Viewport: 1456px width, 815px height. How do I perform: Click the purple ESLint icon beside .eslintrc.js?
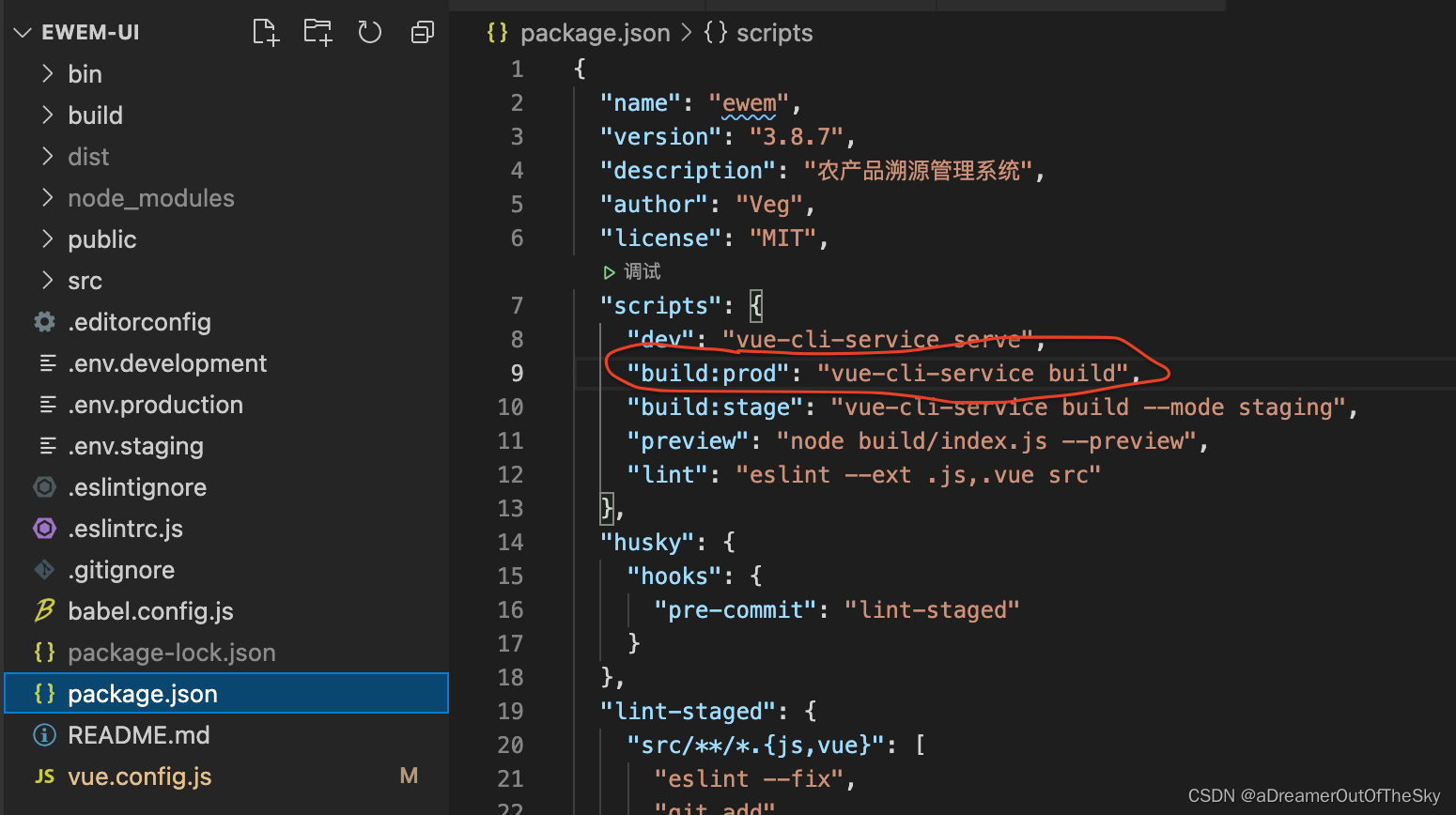(x=44, y=528)
